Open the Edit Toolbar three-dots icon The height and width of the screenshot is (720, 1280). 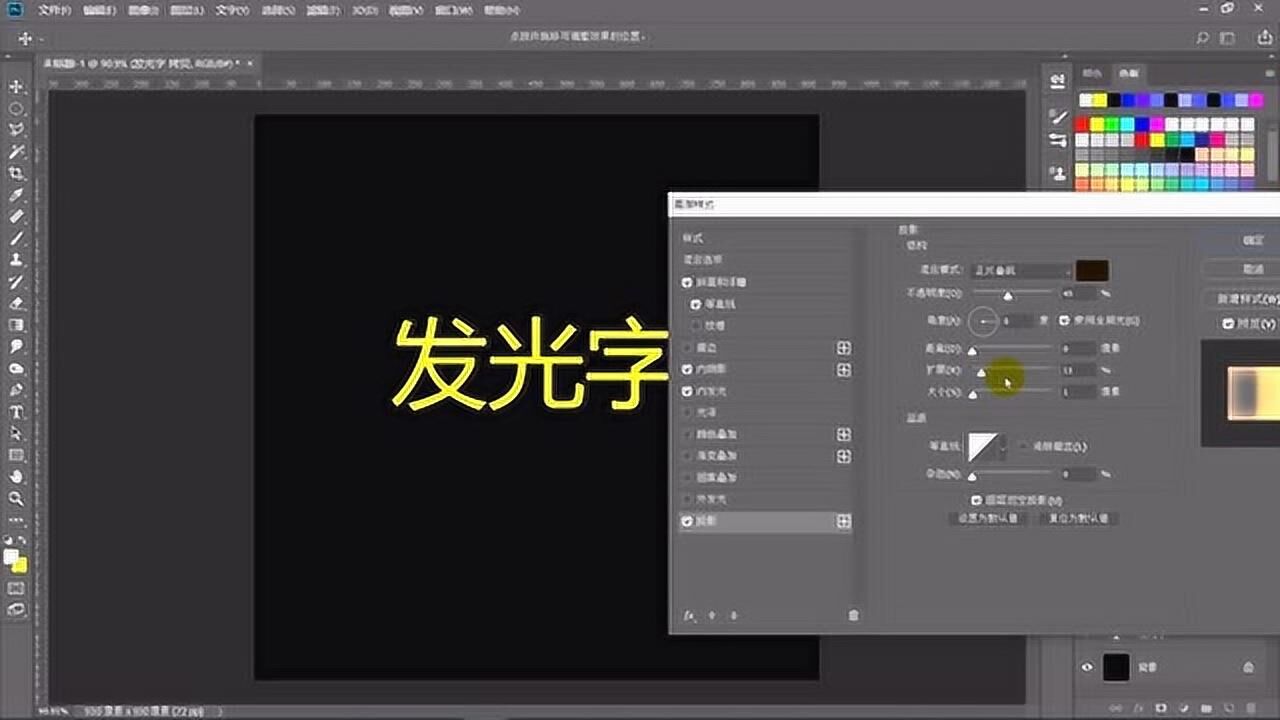tap(16, 520)
